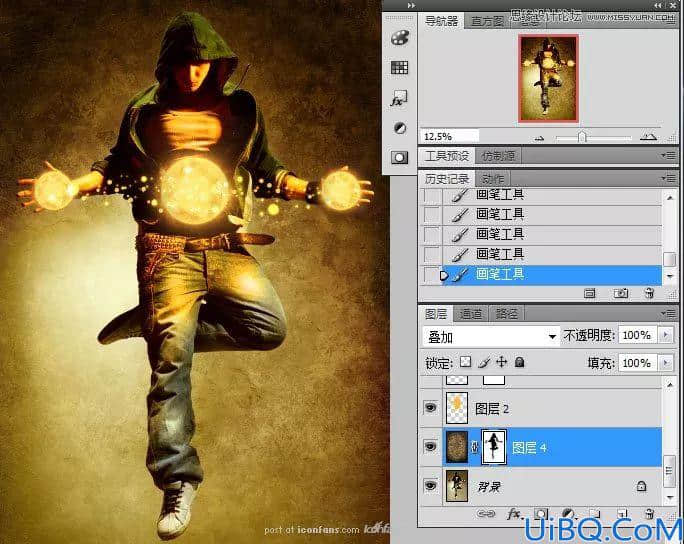Select the 图层 2 layer thumbnail
The width and height of the screenshot is (684, 544).
tap(457, 407)
